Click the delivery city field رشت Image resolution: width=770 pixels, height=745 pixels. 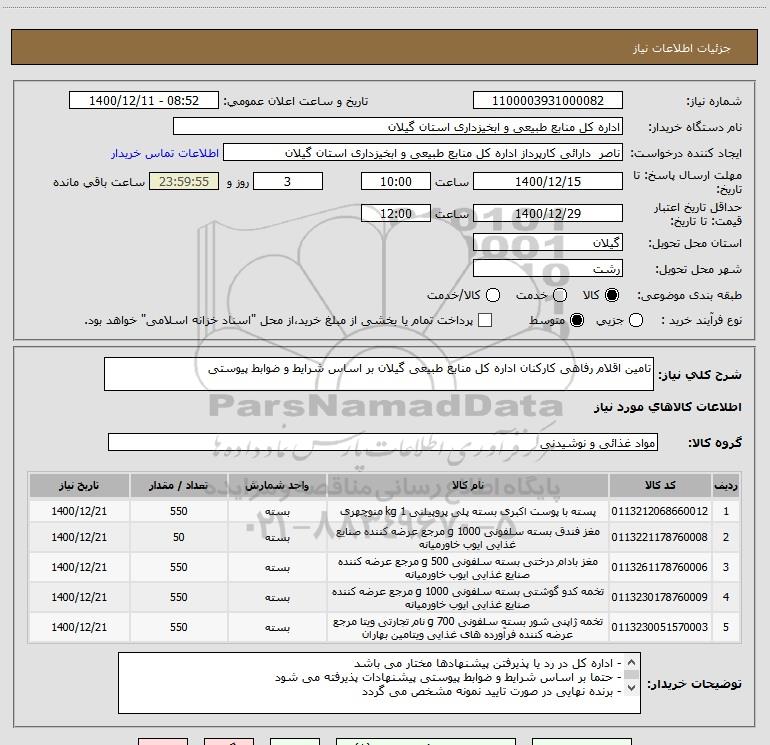tap(548, 268)
